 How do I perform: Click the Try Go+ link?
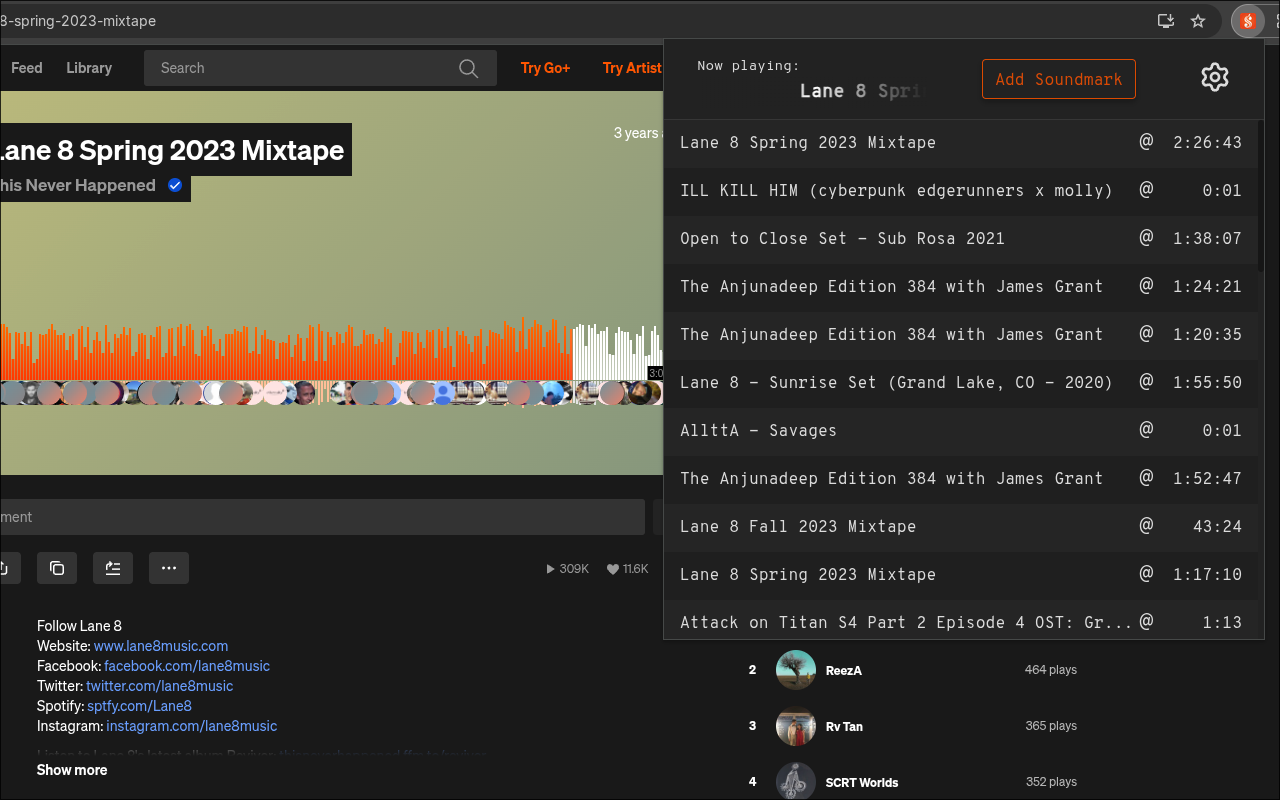coord(545,68)
